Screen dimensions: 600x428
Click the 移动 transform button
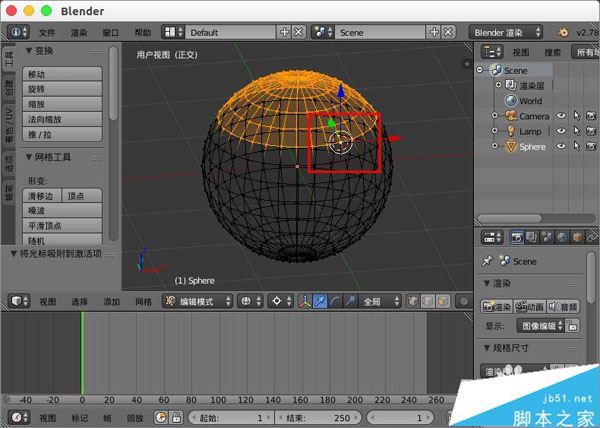coord(62,74)
